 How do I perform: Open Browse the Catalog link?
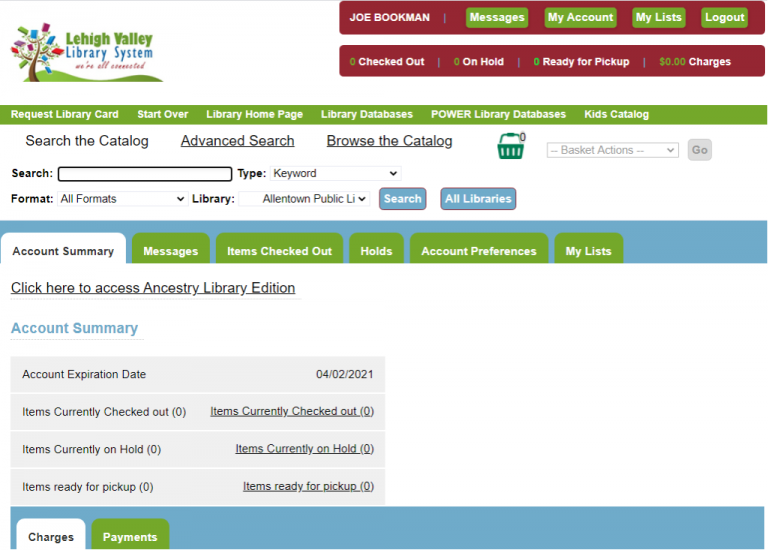(x=389, y=141)
